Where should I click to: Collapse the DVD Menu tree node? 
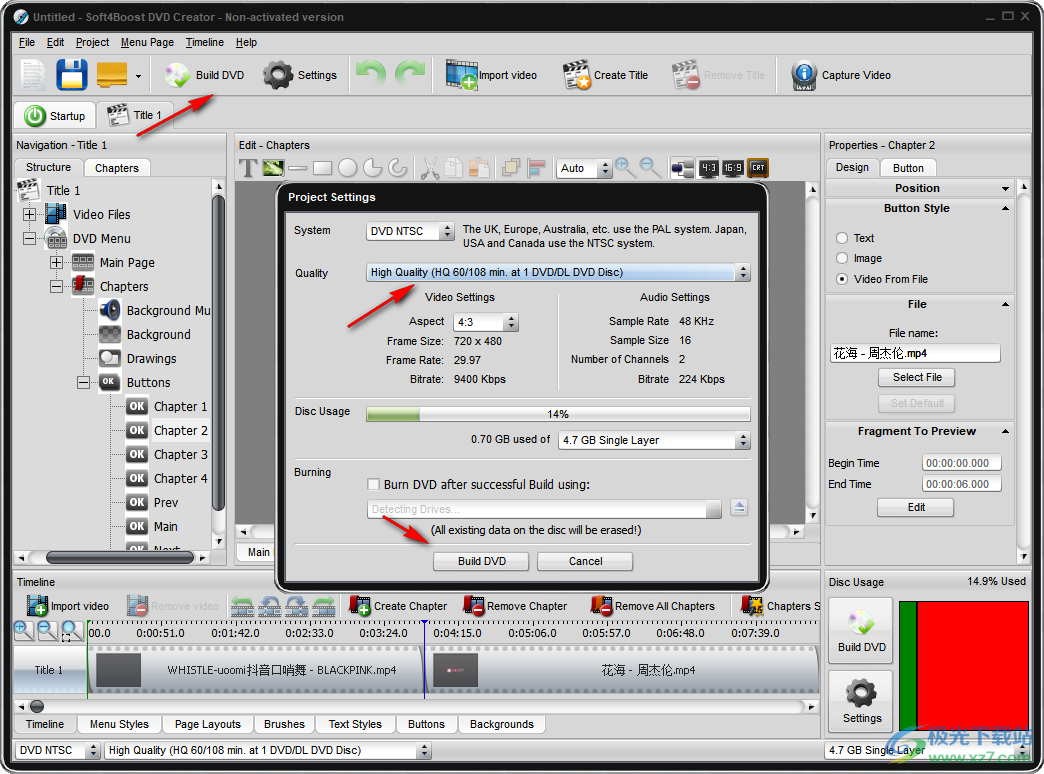click(29, 238)
